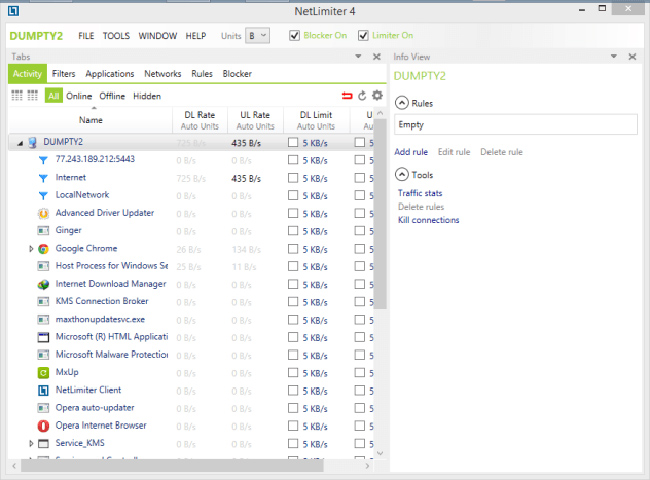Click the Advanced Driver Updater icon
The image size is (650, 480).
(x=43, y=213)
